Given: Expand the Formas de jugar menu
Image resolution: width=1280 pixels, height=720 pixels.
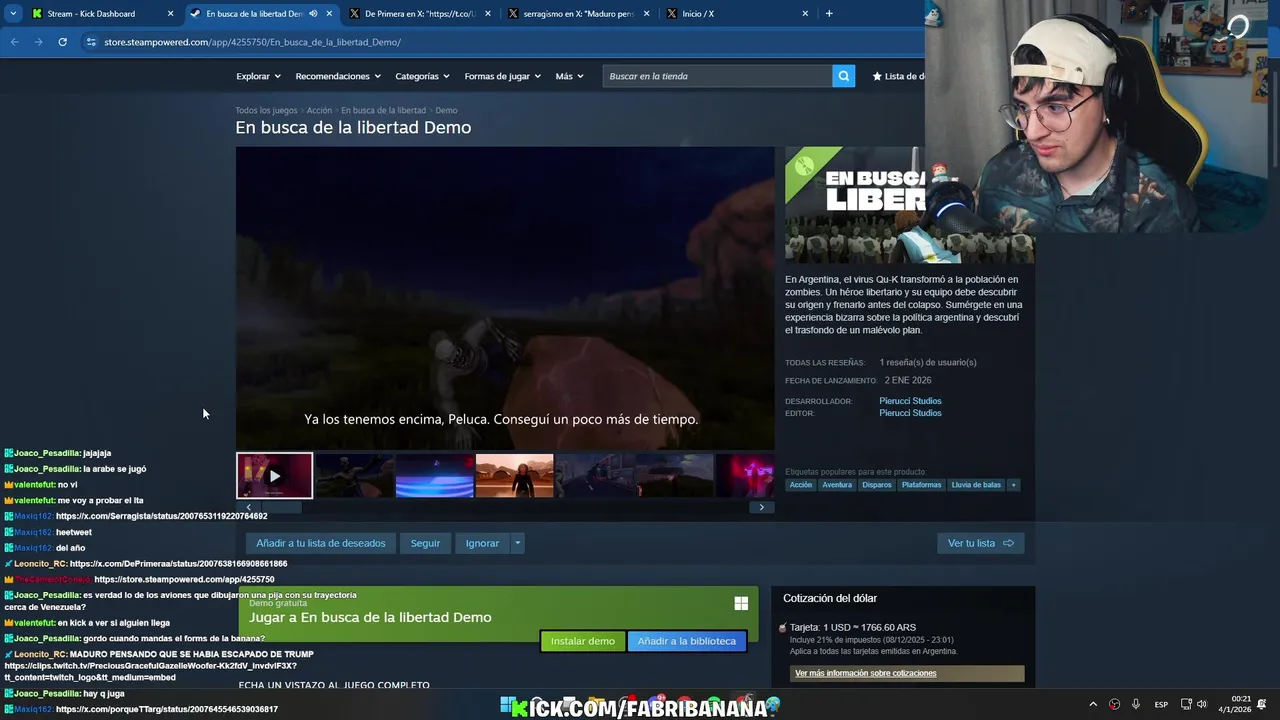Looking at the screenshot, I should (502, 76).
